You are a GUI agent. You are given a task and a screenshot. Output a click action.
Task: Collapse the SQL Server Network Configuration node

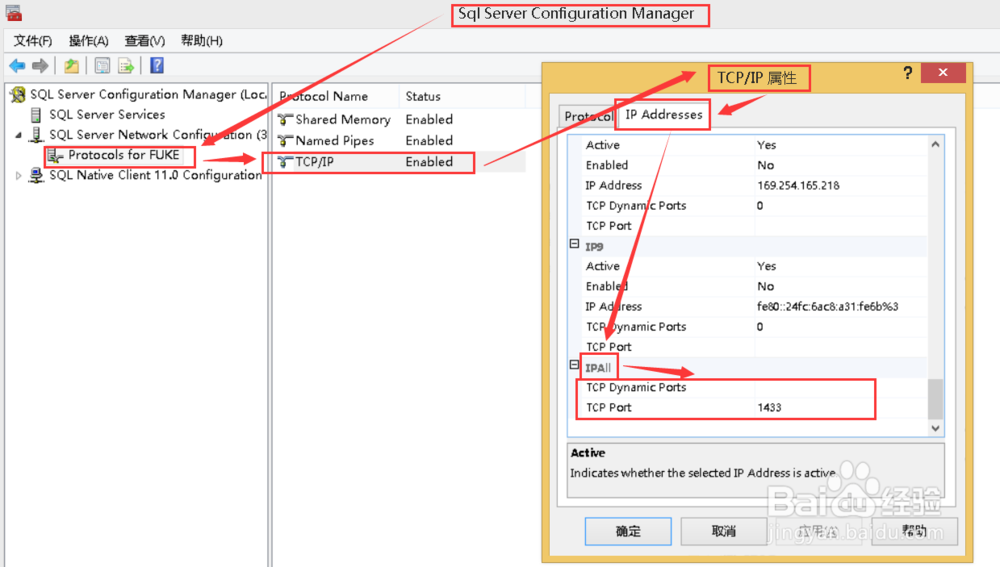[18, 135]
